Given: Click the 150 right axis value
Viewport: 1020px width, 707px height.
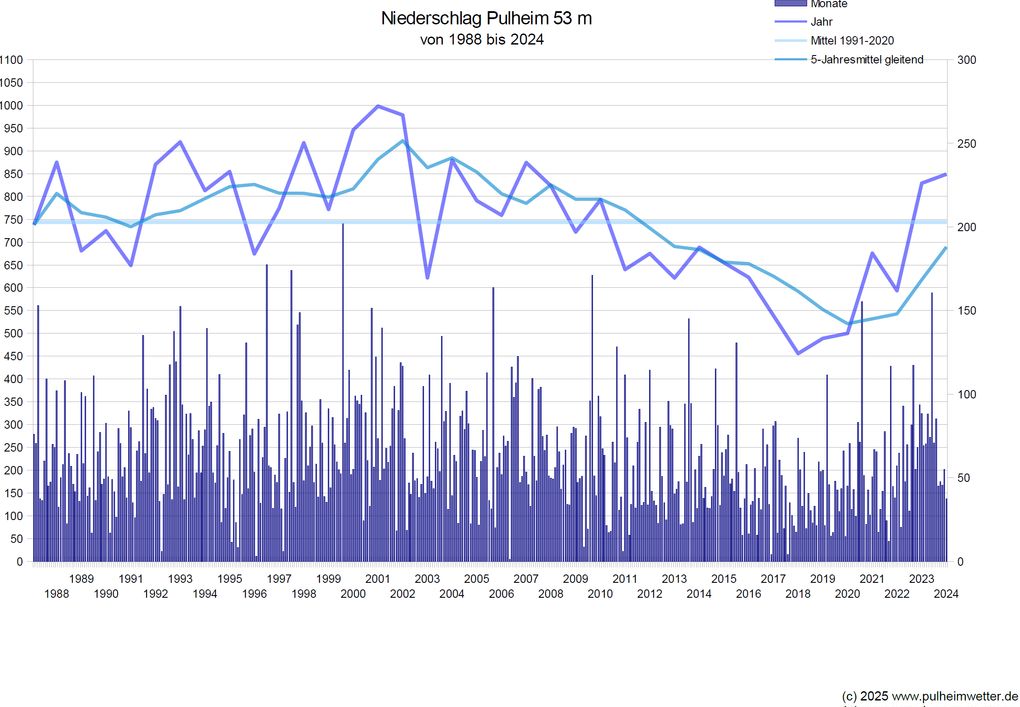Looking at the screenshot, I should [x=967, y=311].
